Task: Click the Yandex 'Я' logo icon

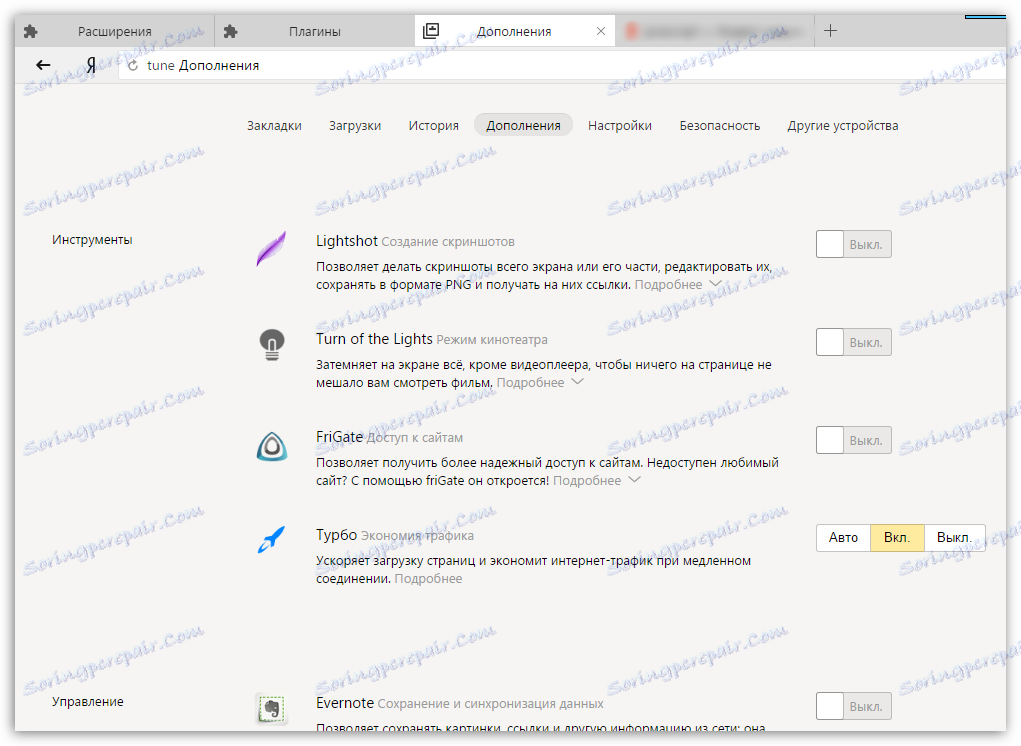Action: (x=91, y=65)
